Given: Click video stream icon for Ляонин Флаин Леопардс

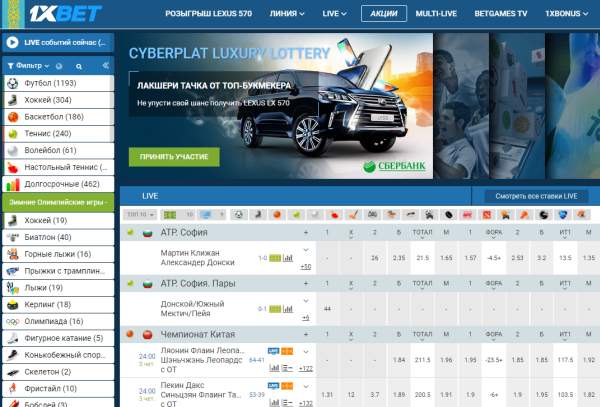Looking at the screenshot, I should (273, 351).
